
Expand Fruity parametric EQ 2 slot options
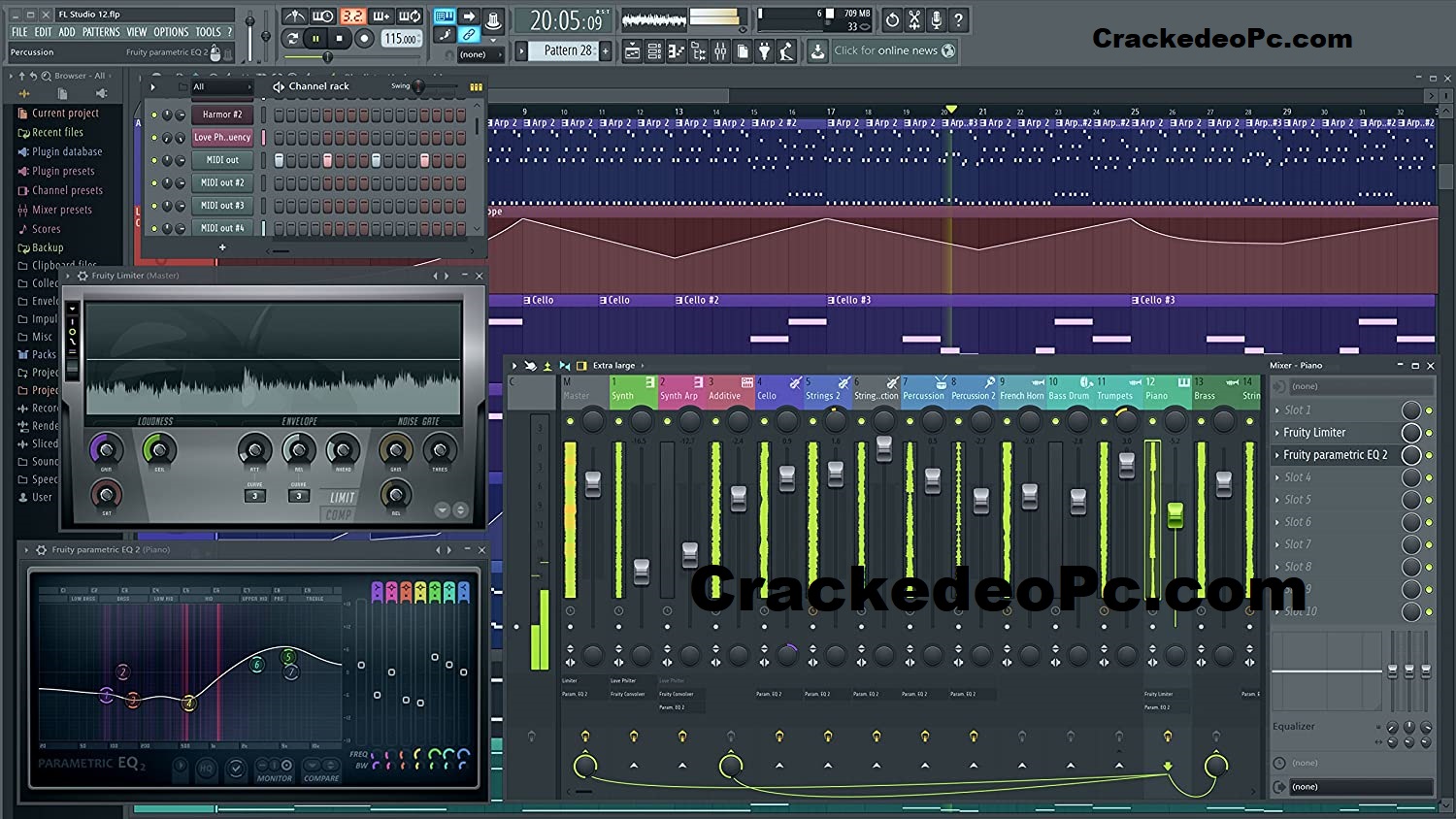coord(1277,455)
